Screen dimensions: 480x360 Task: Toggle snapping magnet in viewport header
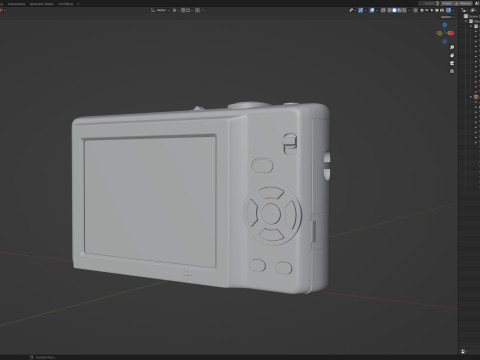183,10
